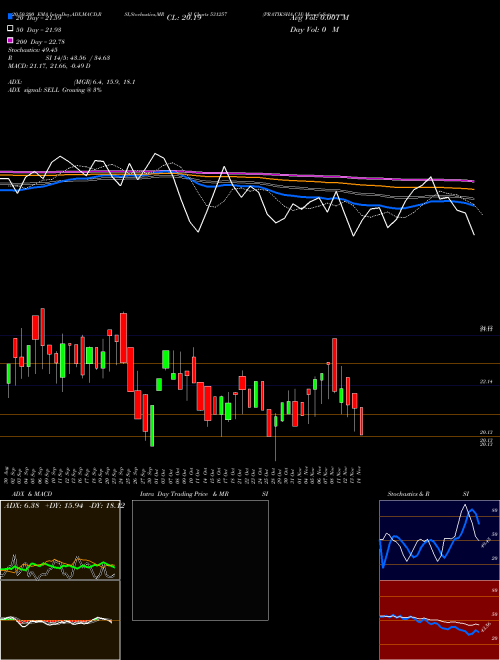Click the 22.14 price axis label
The image size is (500, 660).
tap(486, 382)
